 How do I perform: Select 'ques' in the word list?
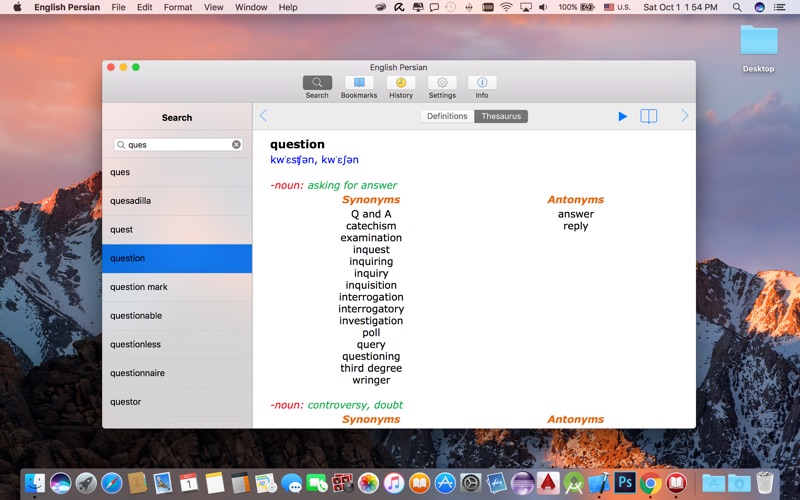tap(177, 172)
